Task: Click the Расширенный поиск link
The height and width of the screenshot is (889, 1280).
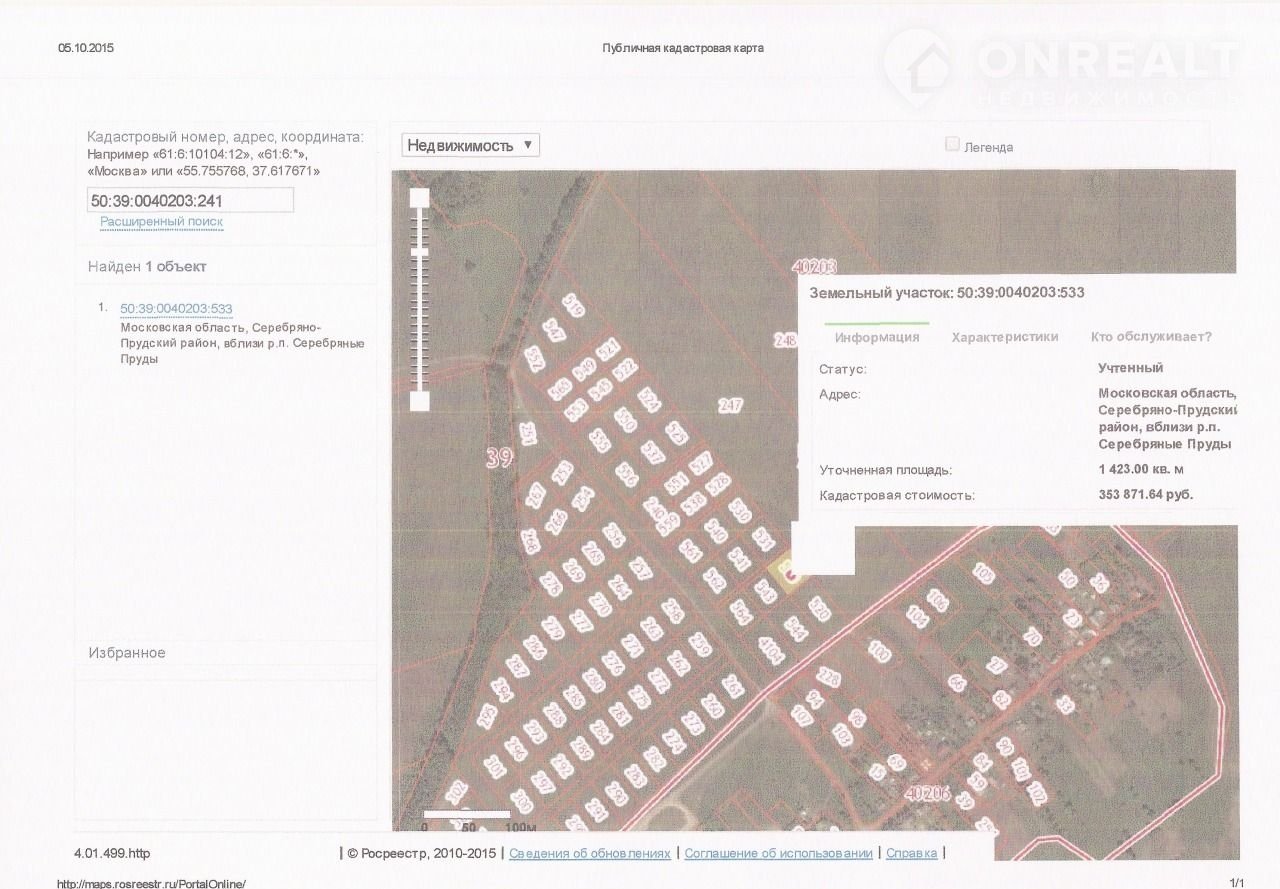Action: tap(161, 222)
